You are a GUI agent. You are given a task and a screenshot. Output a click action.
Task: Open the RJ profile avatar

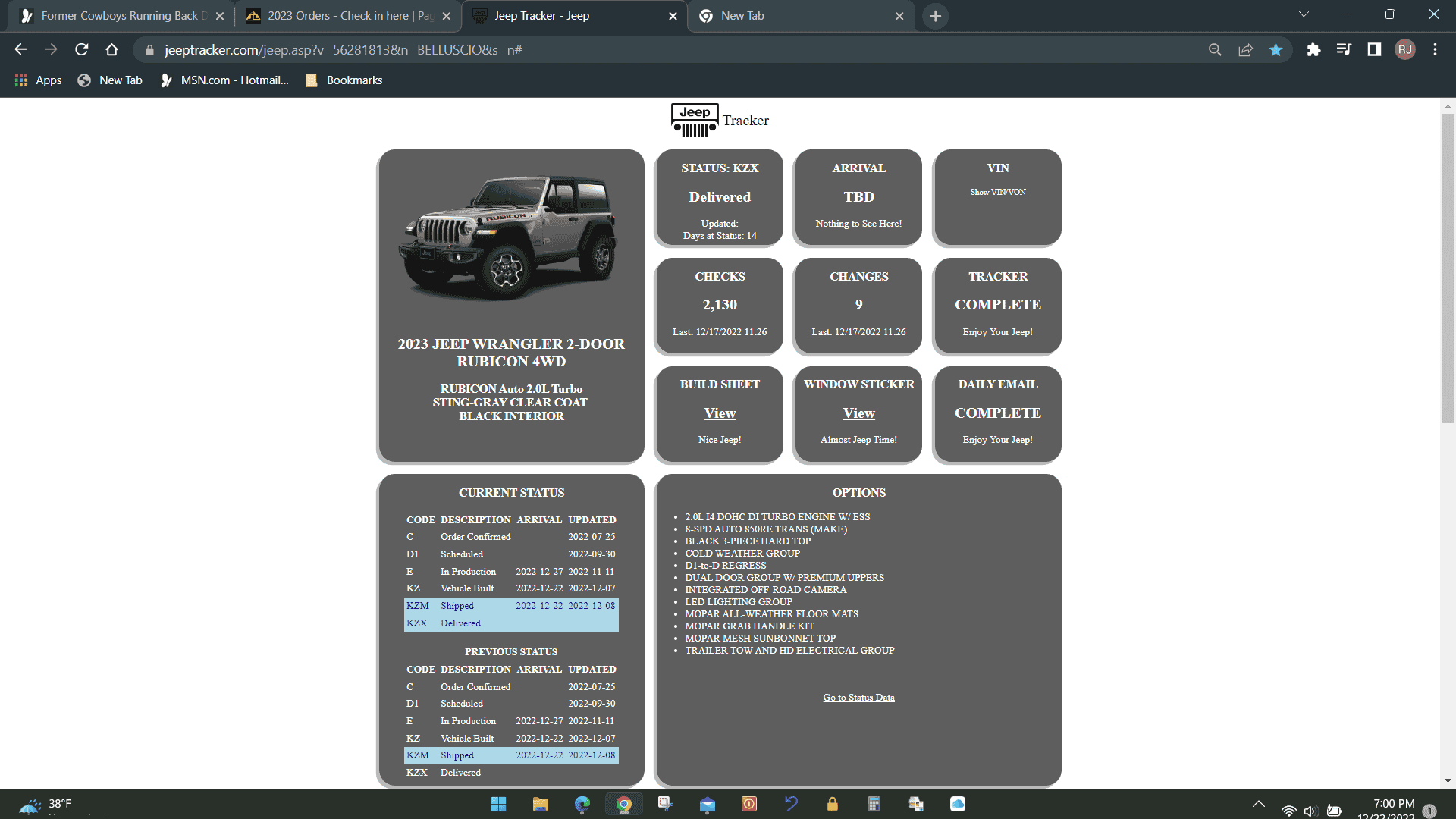point(1405,50)
